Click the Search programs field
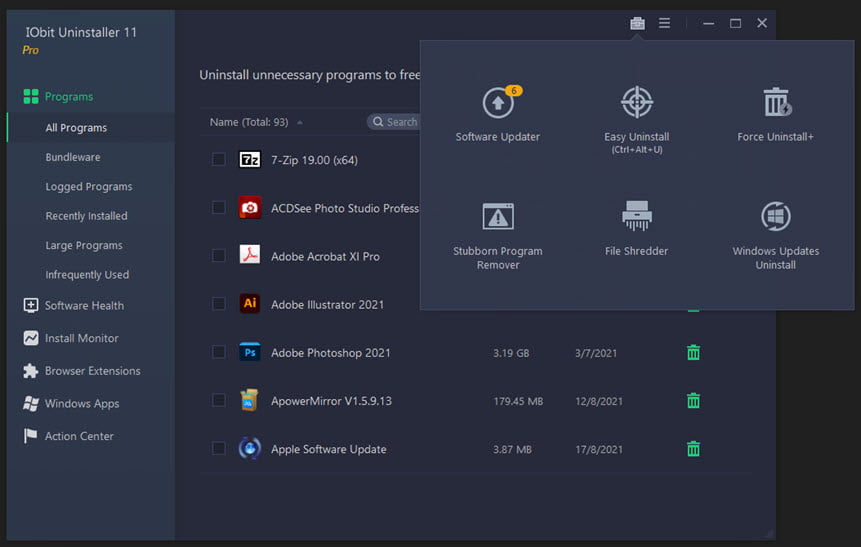861x547 pixels. pyautogui.click(x=394, y=122)
